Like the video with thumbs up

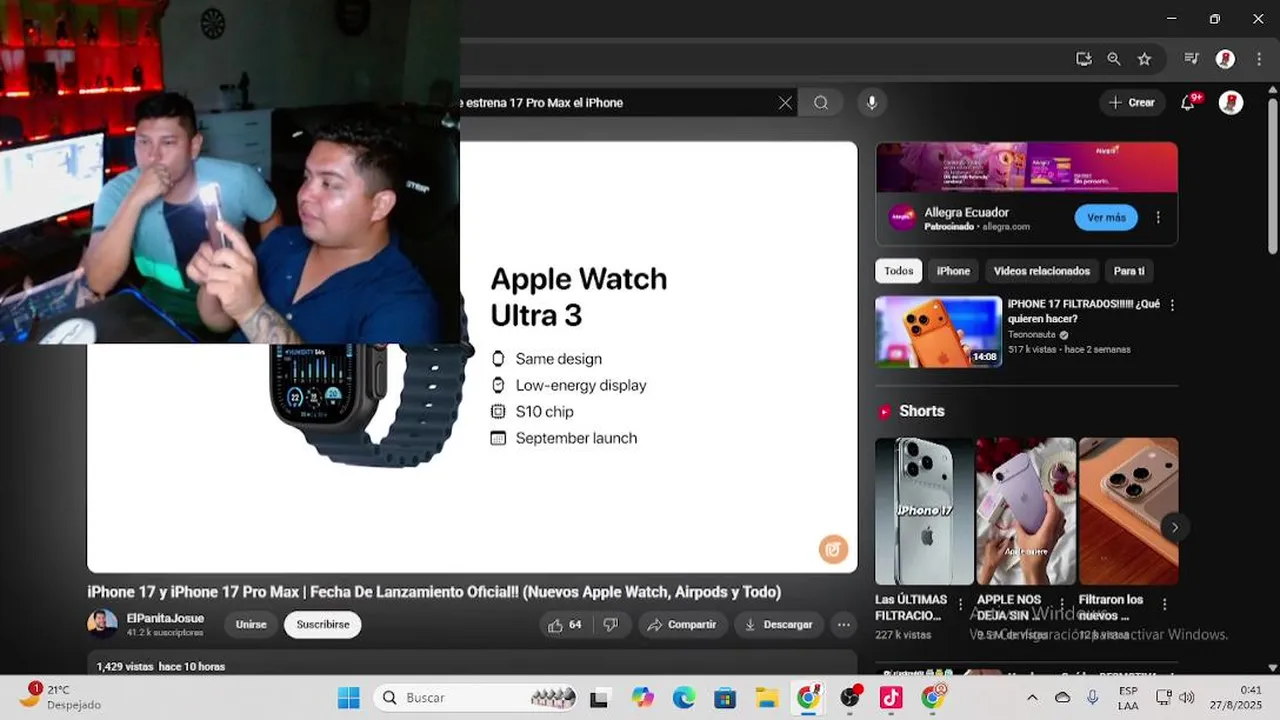(565, 624)
